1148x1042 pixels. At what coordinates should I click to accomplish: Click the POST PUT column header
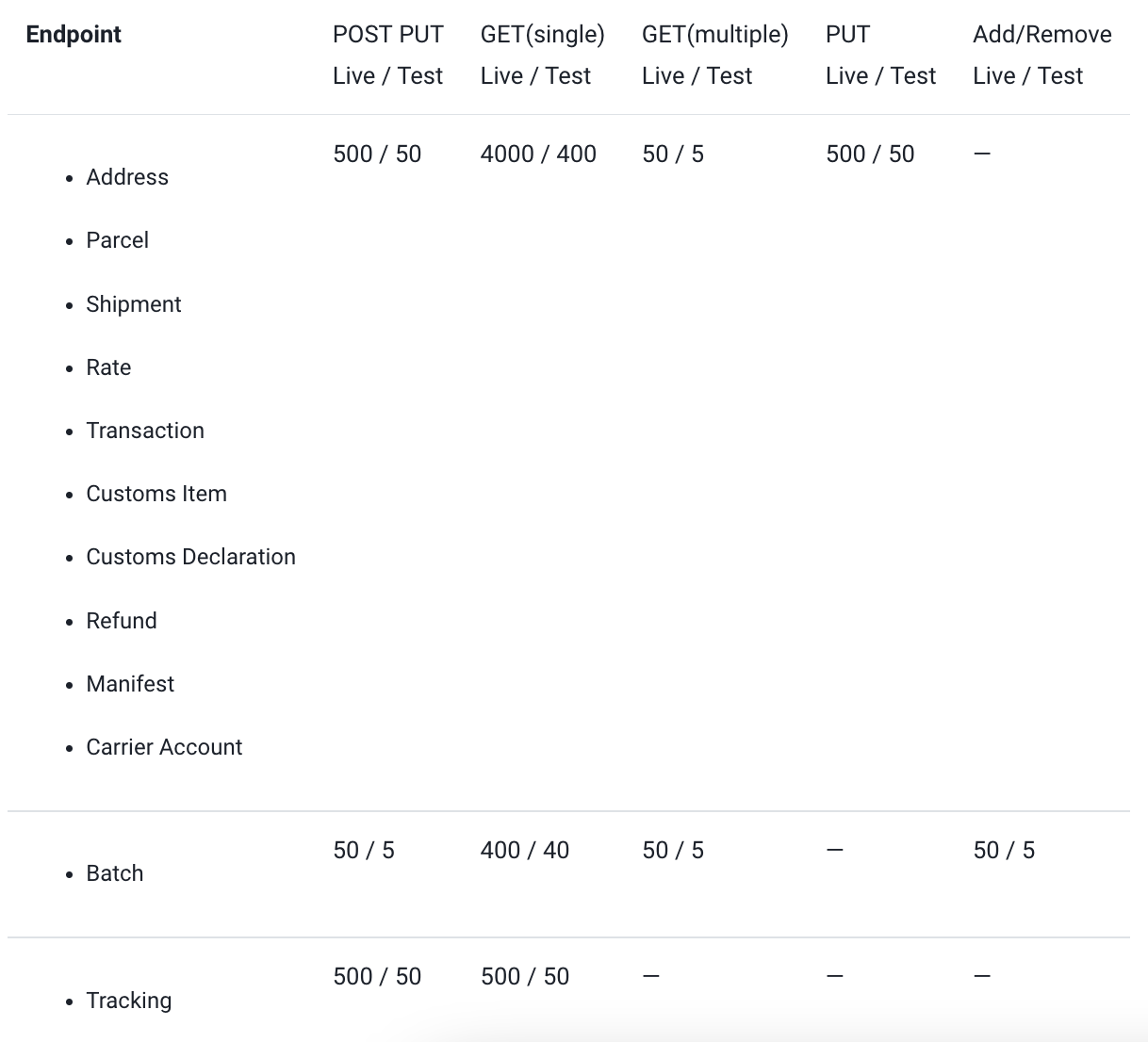coord(388,35)
